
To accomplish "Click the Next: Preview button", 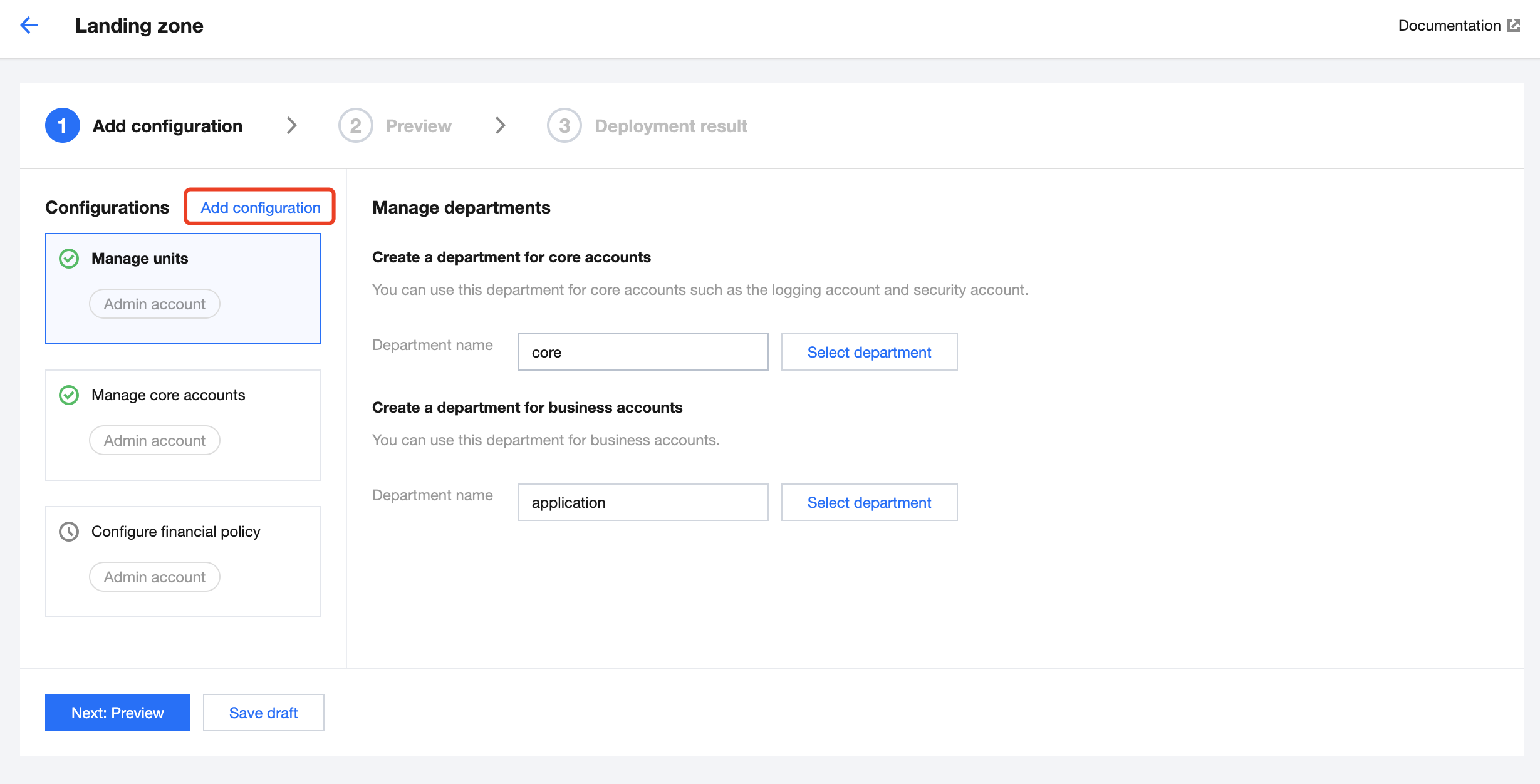I will tap(117, 712).
